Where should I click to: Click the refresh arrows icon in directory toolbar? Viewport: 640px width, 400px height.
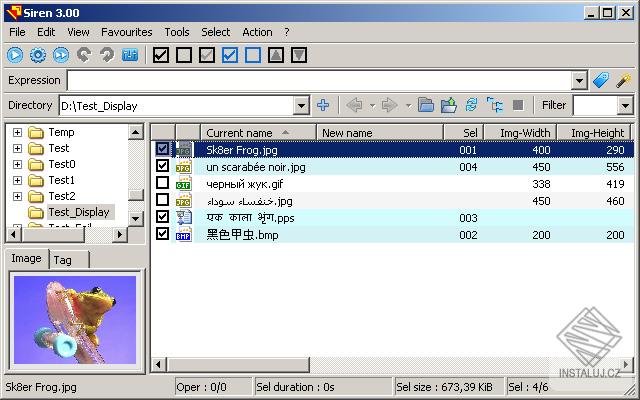(471, 105)
